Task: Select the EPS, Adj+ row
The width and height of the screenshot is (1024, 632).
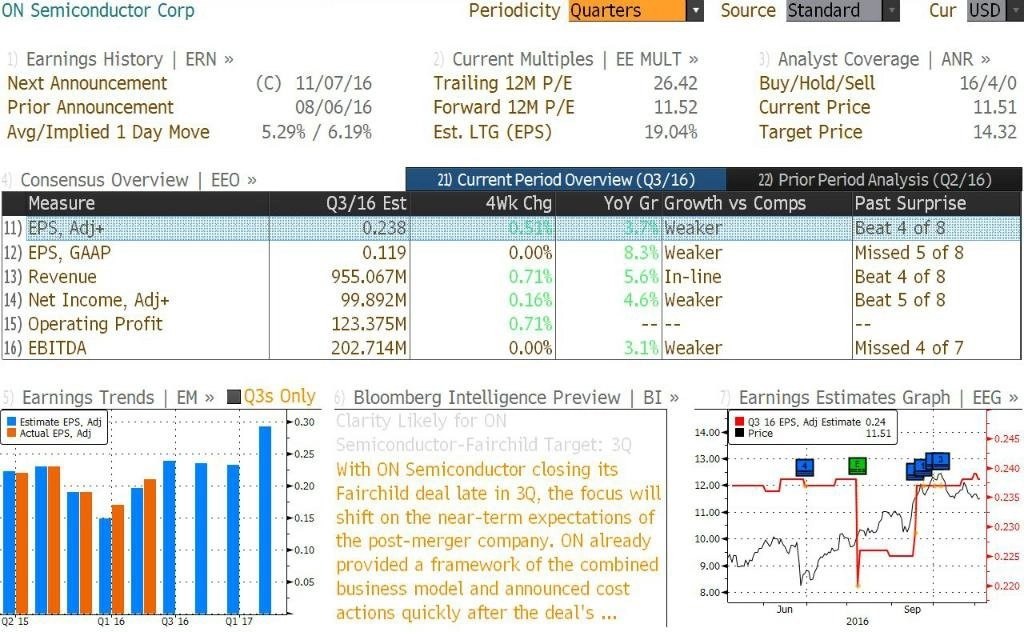Action: (x=511, y=229)
